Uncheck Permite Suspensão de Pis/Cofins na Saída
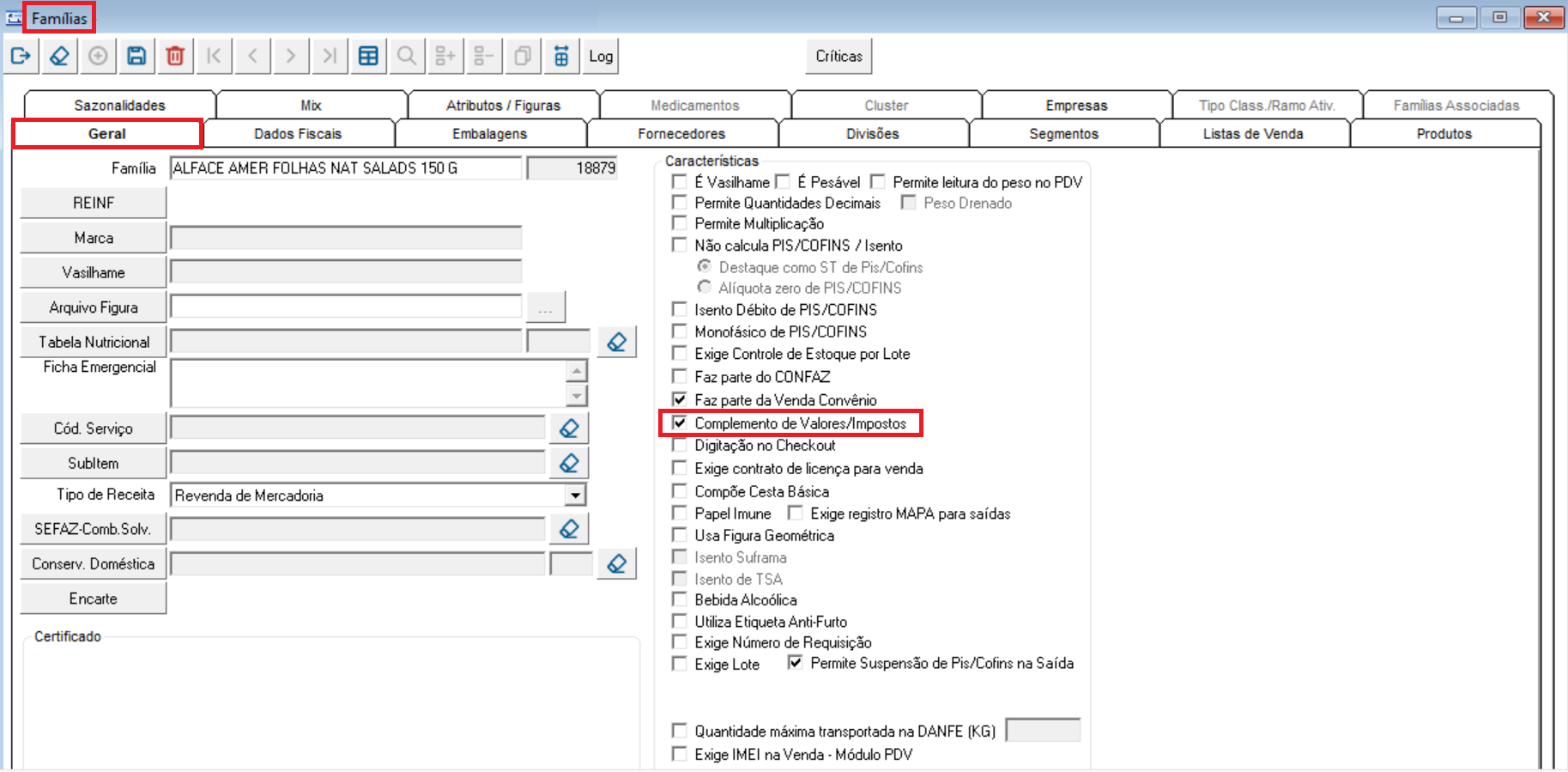 click(x=795, y=662)
